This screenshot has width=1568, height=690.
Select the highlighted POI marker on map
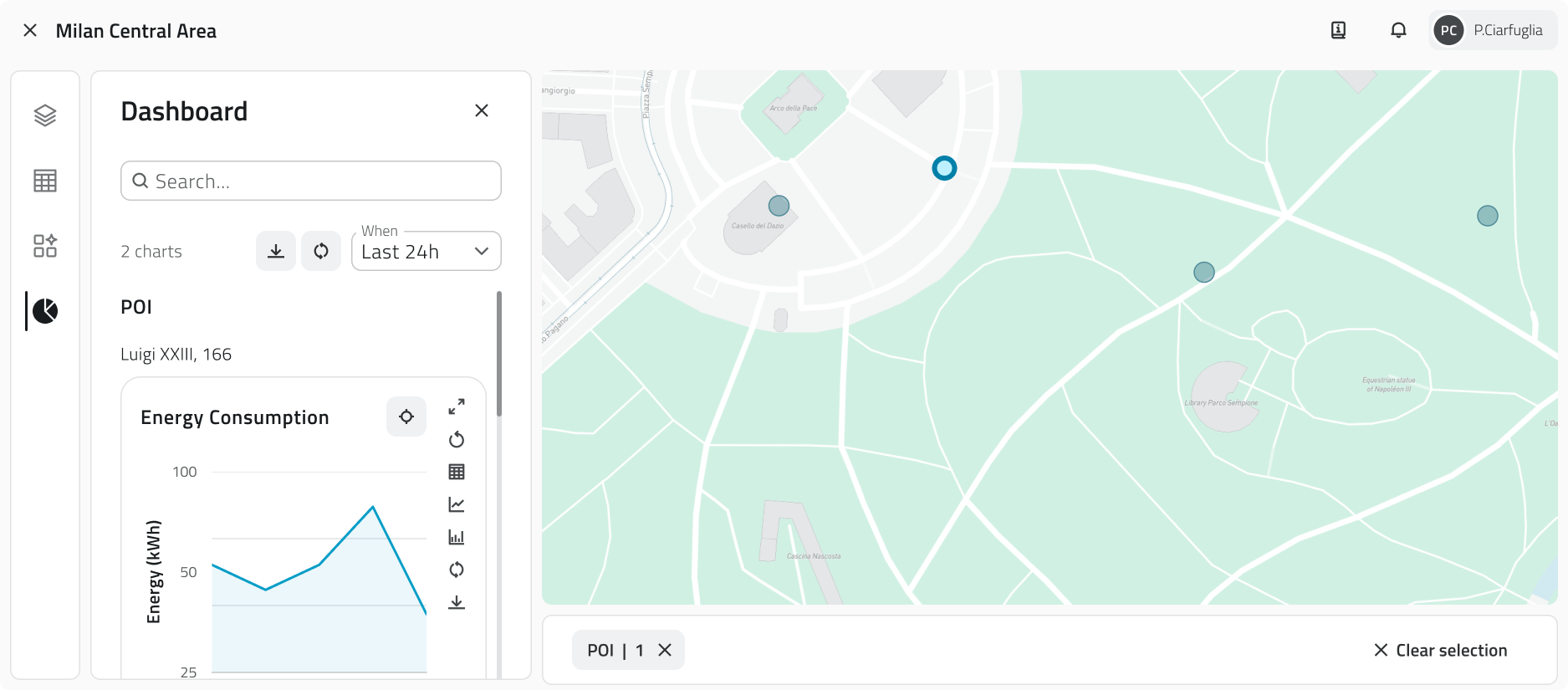point(944,168)
